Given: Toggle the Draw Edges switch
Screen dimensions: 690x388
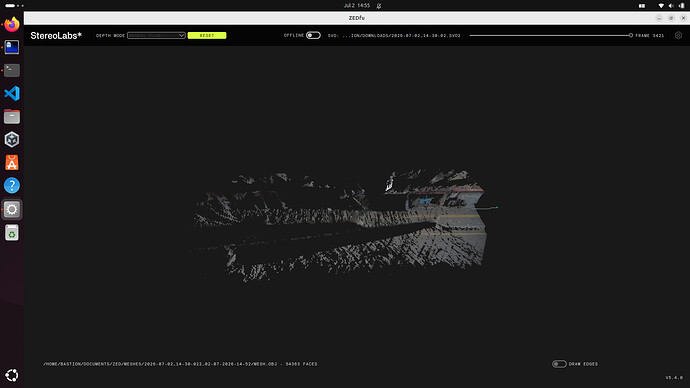Looking at the screenshot, I should pos(559,364).
